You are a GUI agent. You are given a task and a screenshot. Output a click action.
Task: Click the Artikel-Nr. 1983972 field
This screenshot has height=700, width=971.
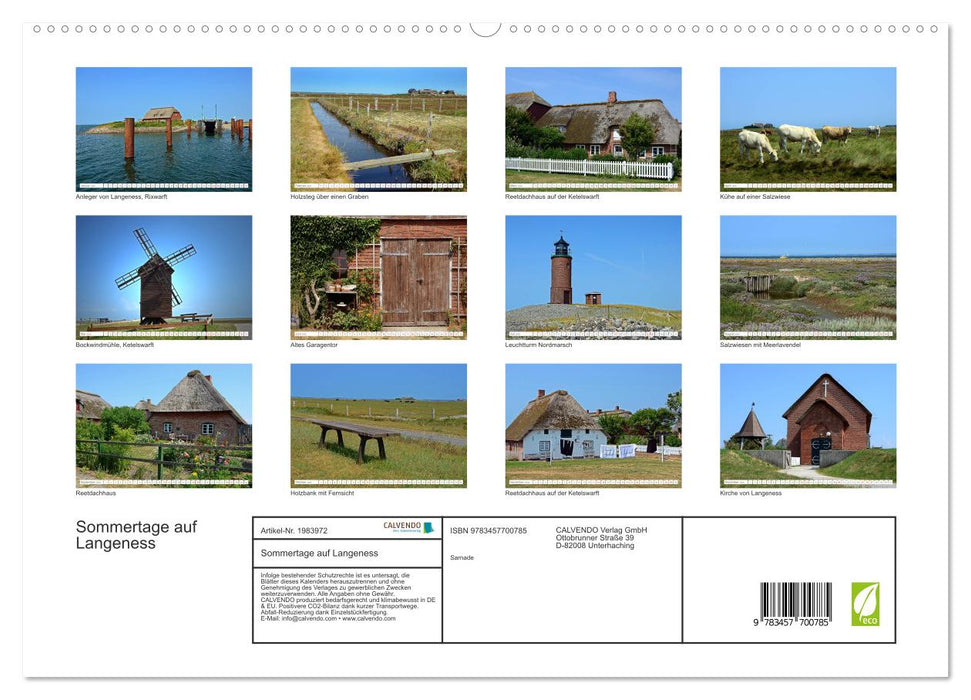tap(295, 531)
